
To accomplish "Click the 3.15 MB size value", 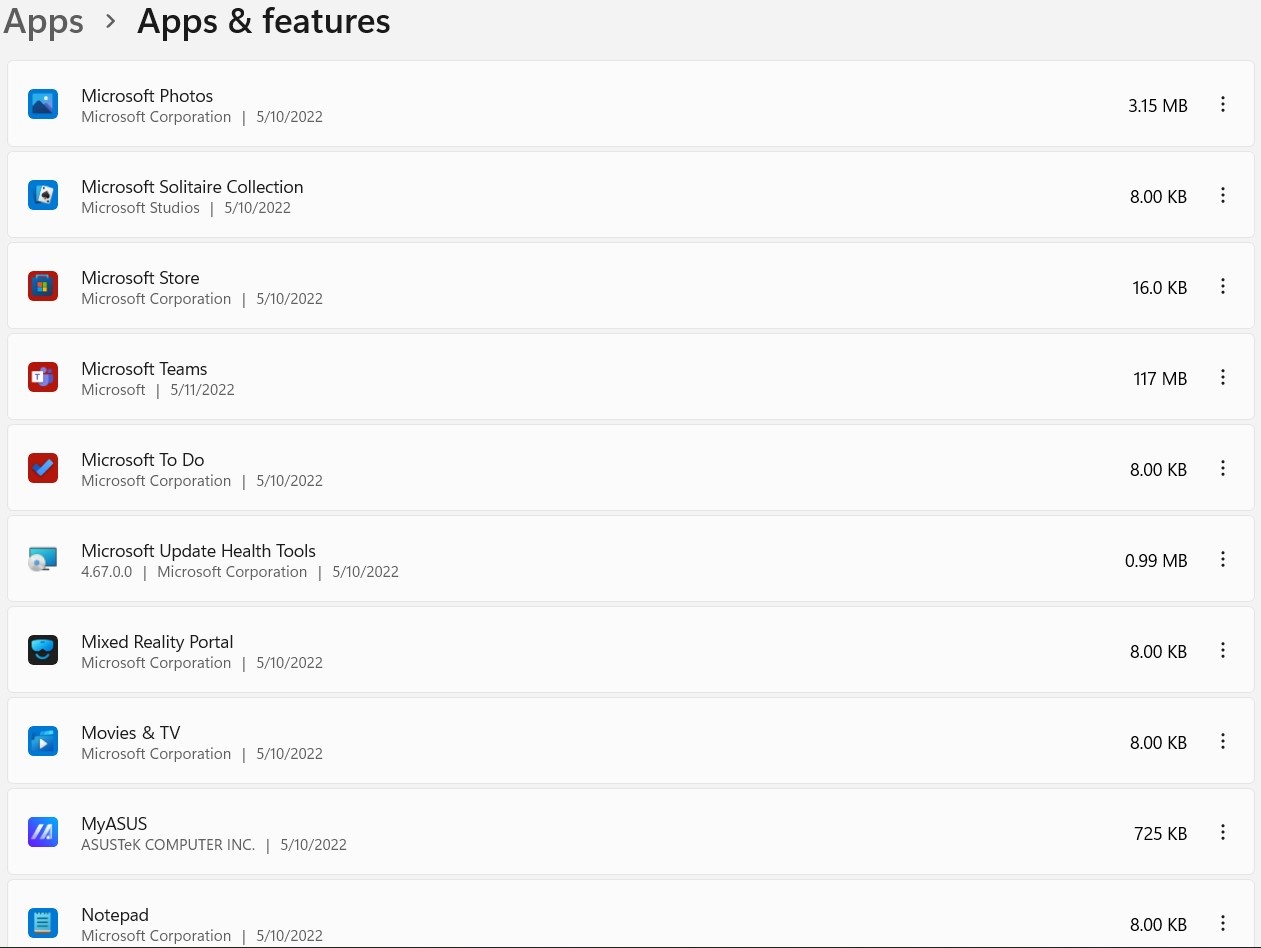I will (1158, 105).
